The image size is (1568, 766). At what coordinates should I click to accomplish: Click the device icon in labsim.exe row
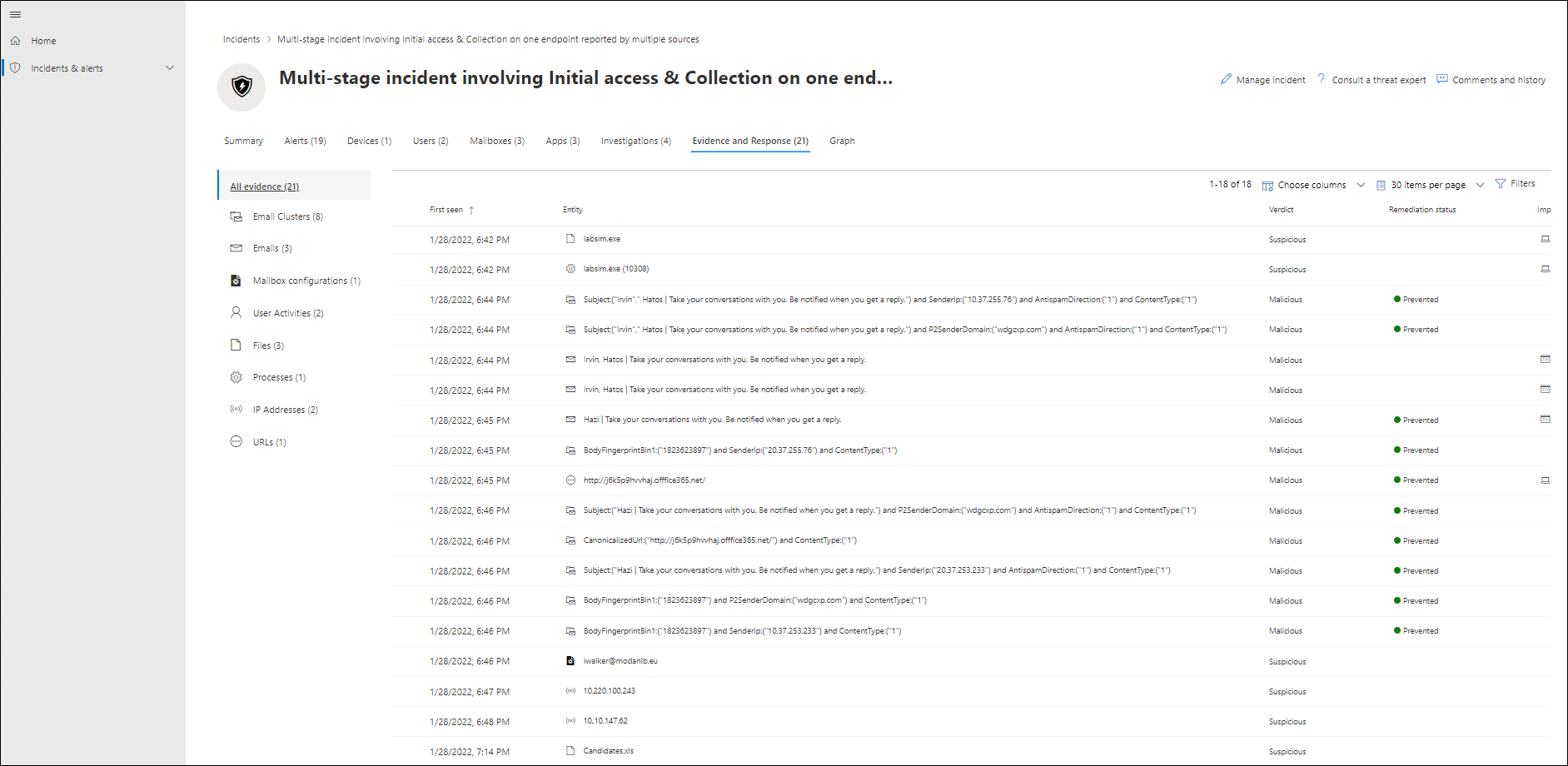(x=1545, y=239)
